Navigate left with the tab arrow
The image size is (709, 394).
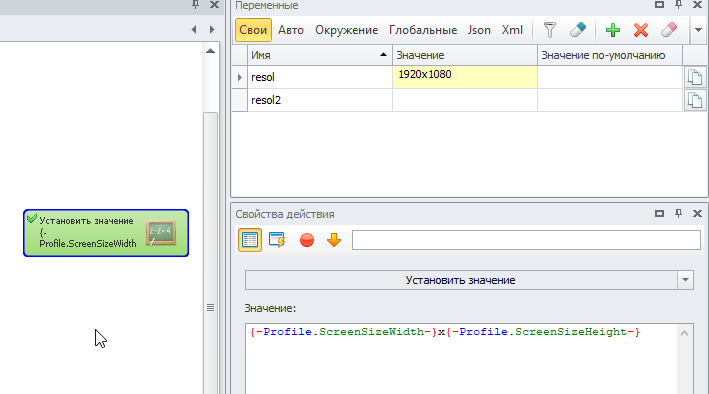click(194, 29)
